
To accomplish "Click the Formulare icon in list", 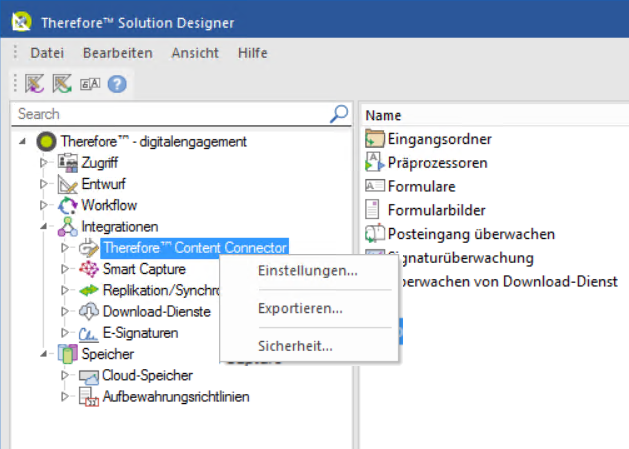I will click(375, 186).
